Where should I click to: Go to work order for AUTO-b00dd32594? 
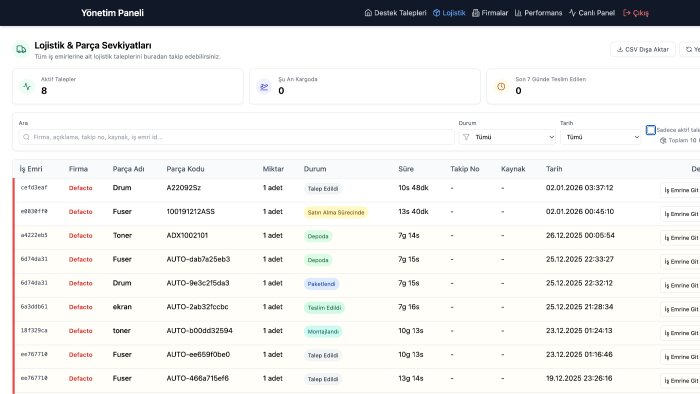click(681, 333)
